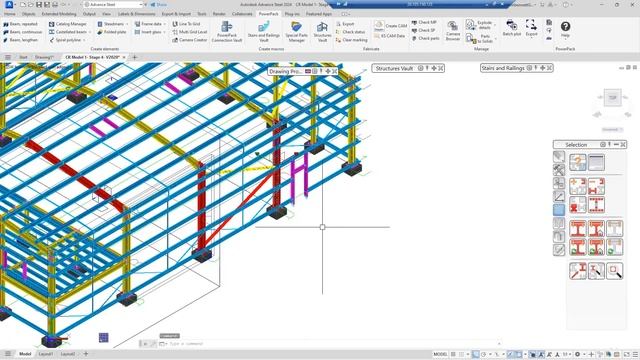The height and width of the screenshot is (360, 640).
Task: Open Camera Browser
Action: point(452,31)
